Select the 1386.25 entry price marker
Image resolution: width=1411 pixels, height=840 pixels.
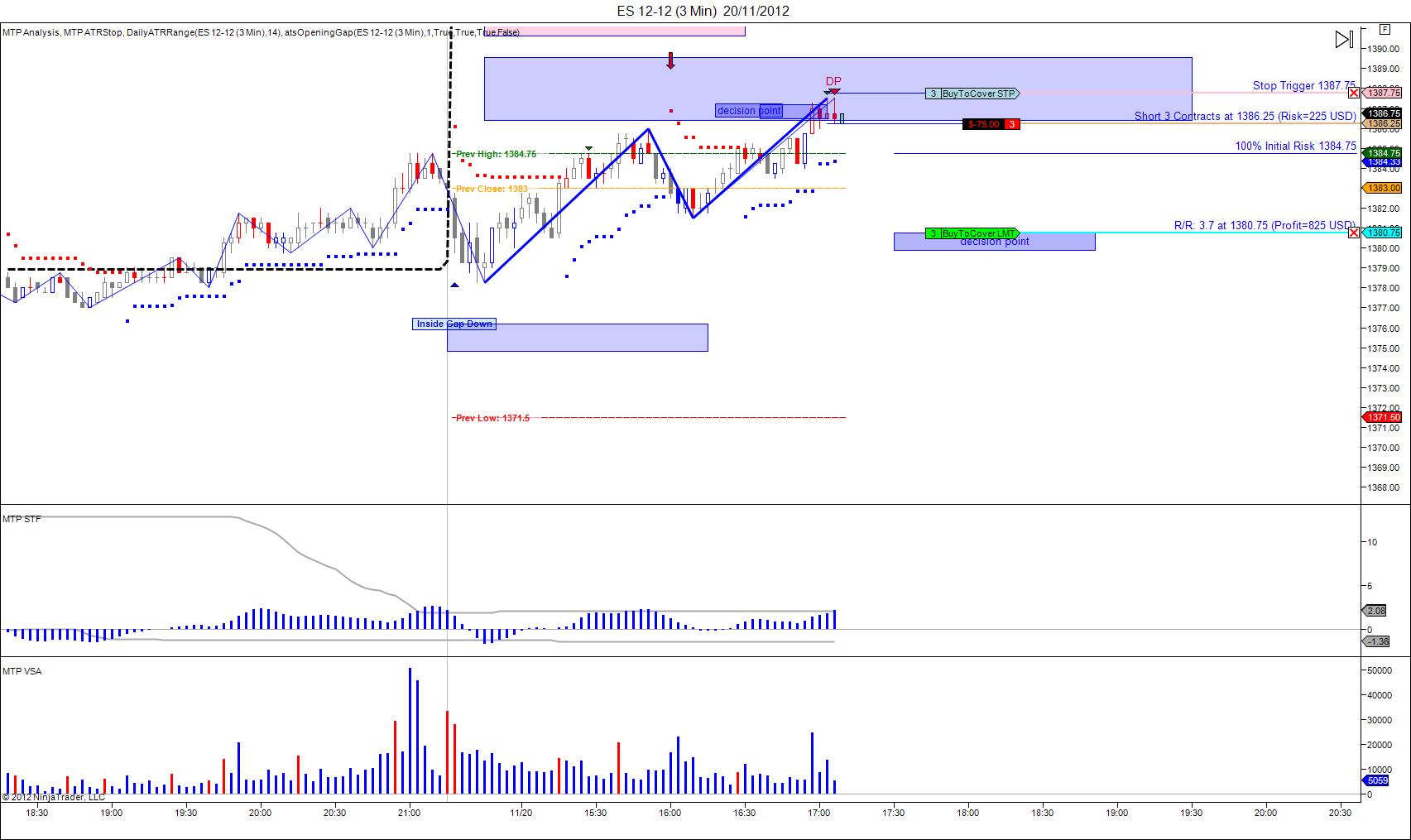click(x=1383, y=123)
